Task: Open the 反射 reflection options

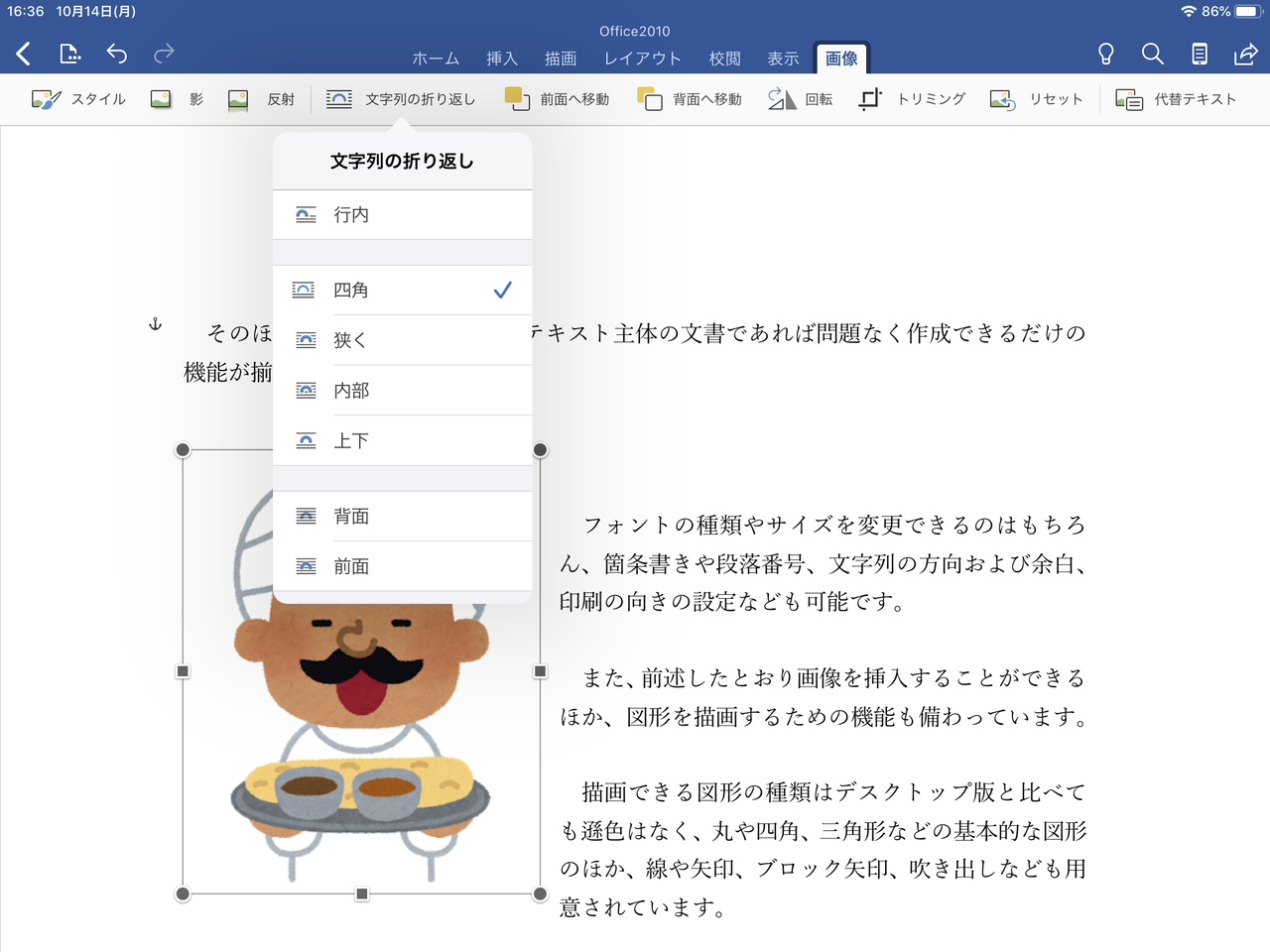Action: tap(261, 99)
